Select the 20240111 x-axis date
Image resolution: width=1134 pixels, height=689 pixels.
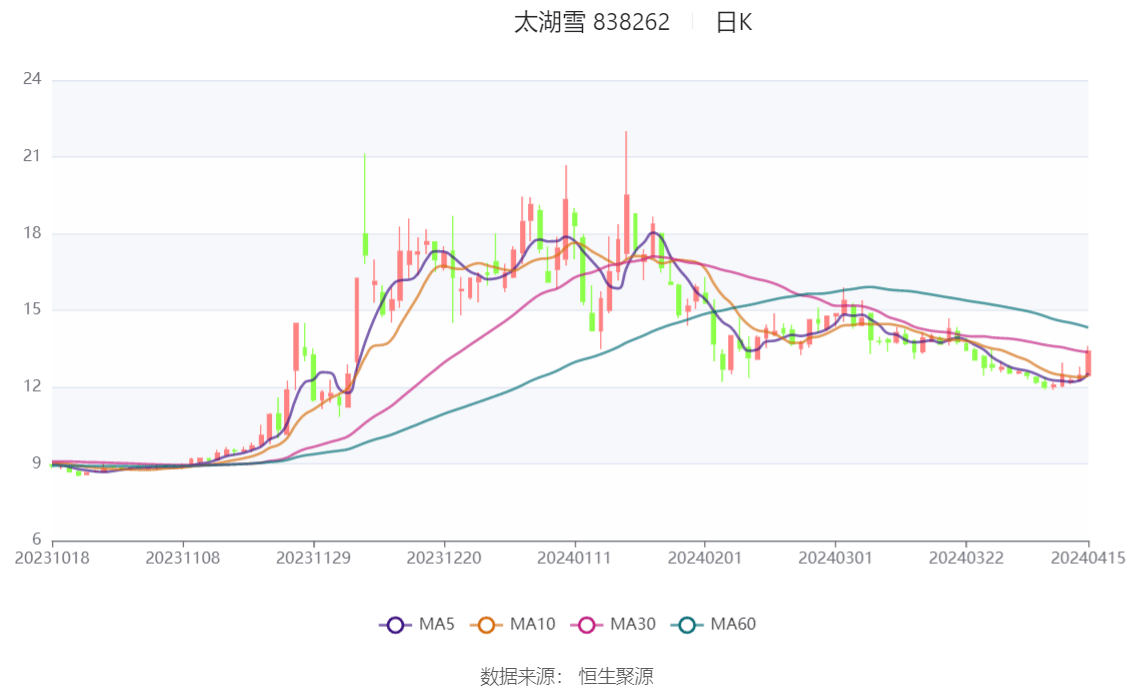tap(575, 558)
